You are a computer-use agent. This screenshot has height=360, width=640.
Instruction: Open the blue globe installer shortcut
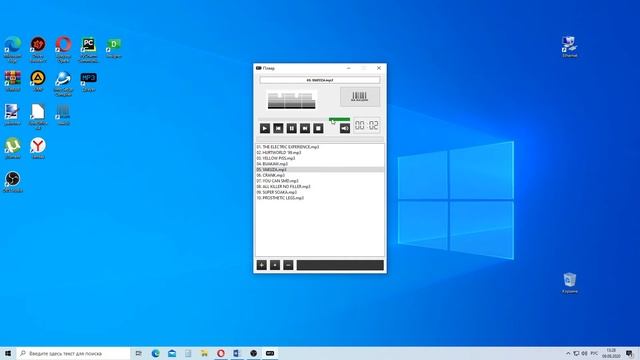click(63, 83)
